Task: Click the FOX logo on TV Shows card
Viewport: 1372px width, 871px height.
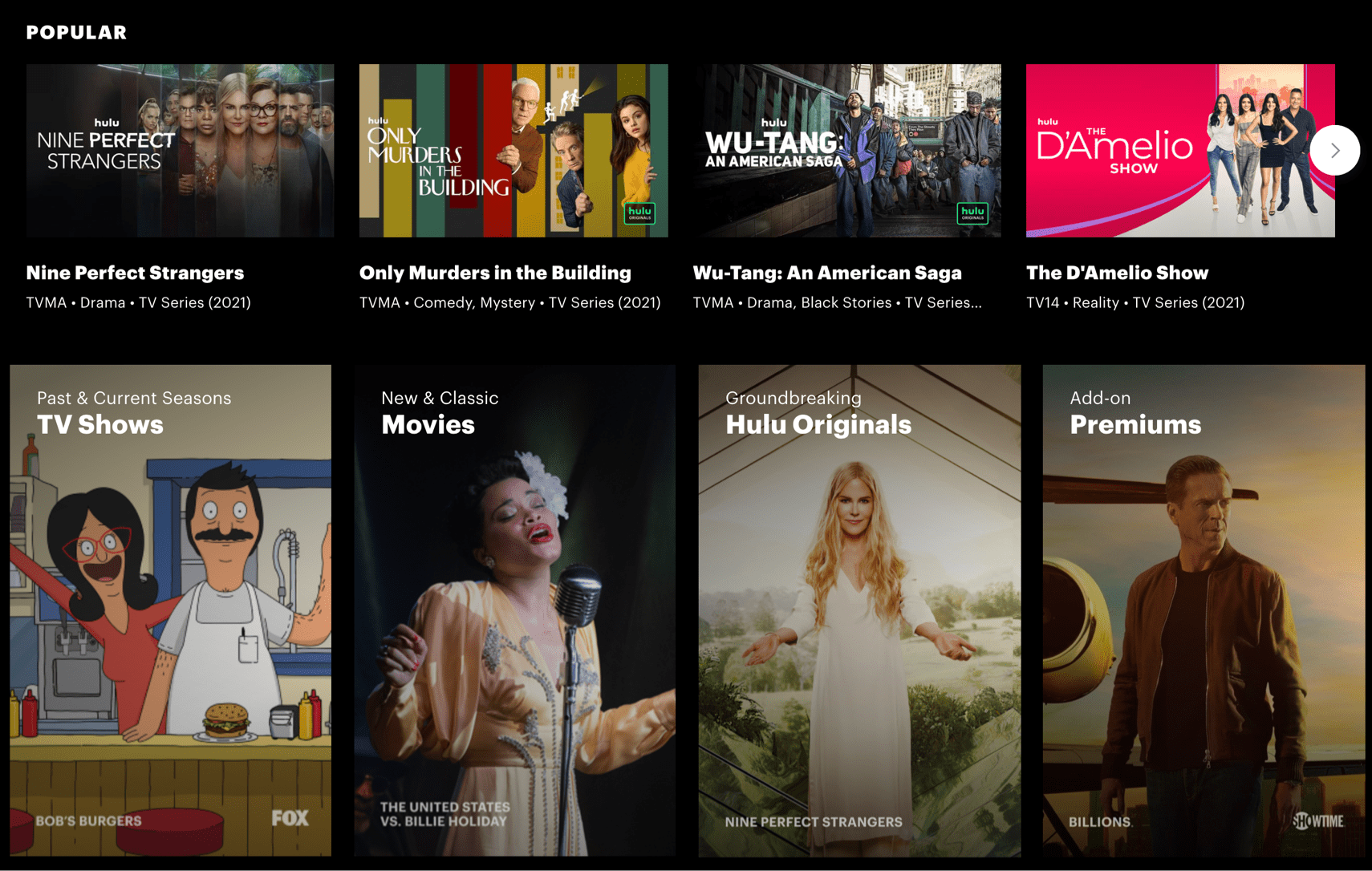Action: click(292, 819)
